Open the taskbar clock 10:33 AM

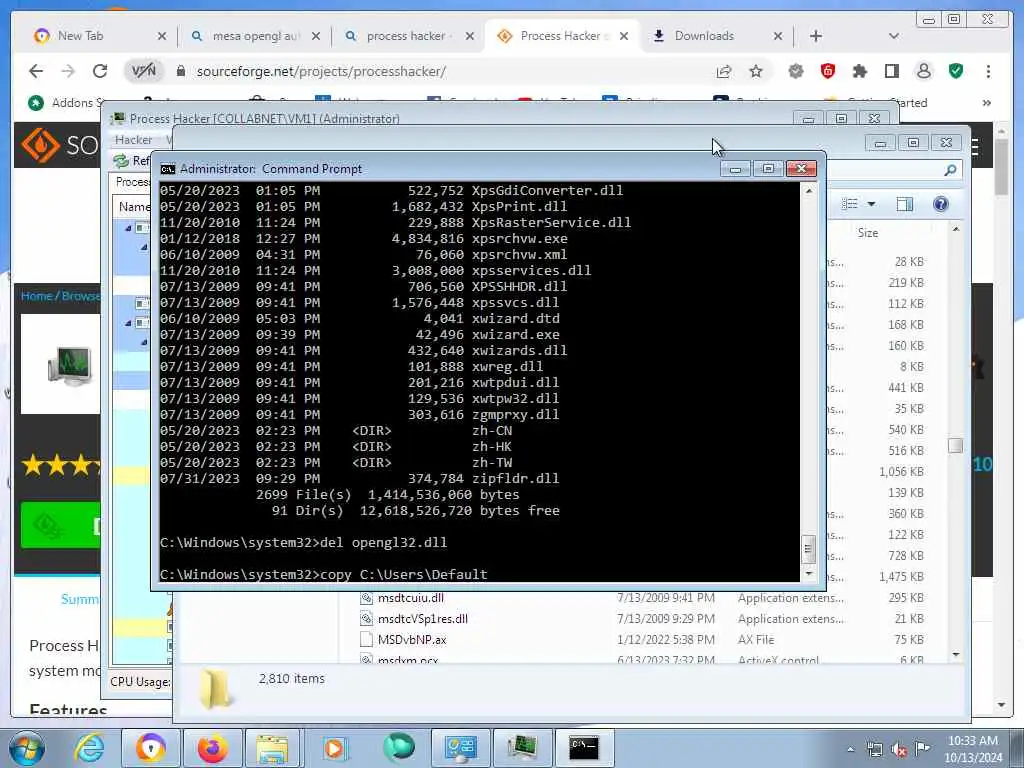[x=972, y=749]
